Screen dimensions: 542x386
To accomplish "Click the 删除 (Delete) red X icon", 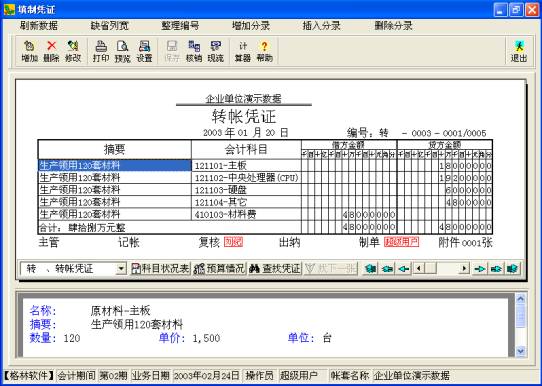I will (51, 51).
